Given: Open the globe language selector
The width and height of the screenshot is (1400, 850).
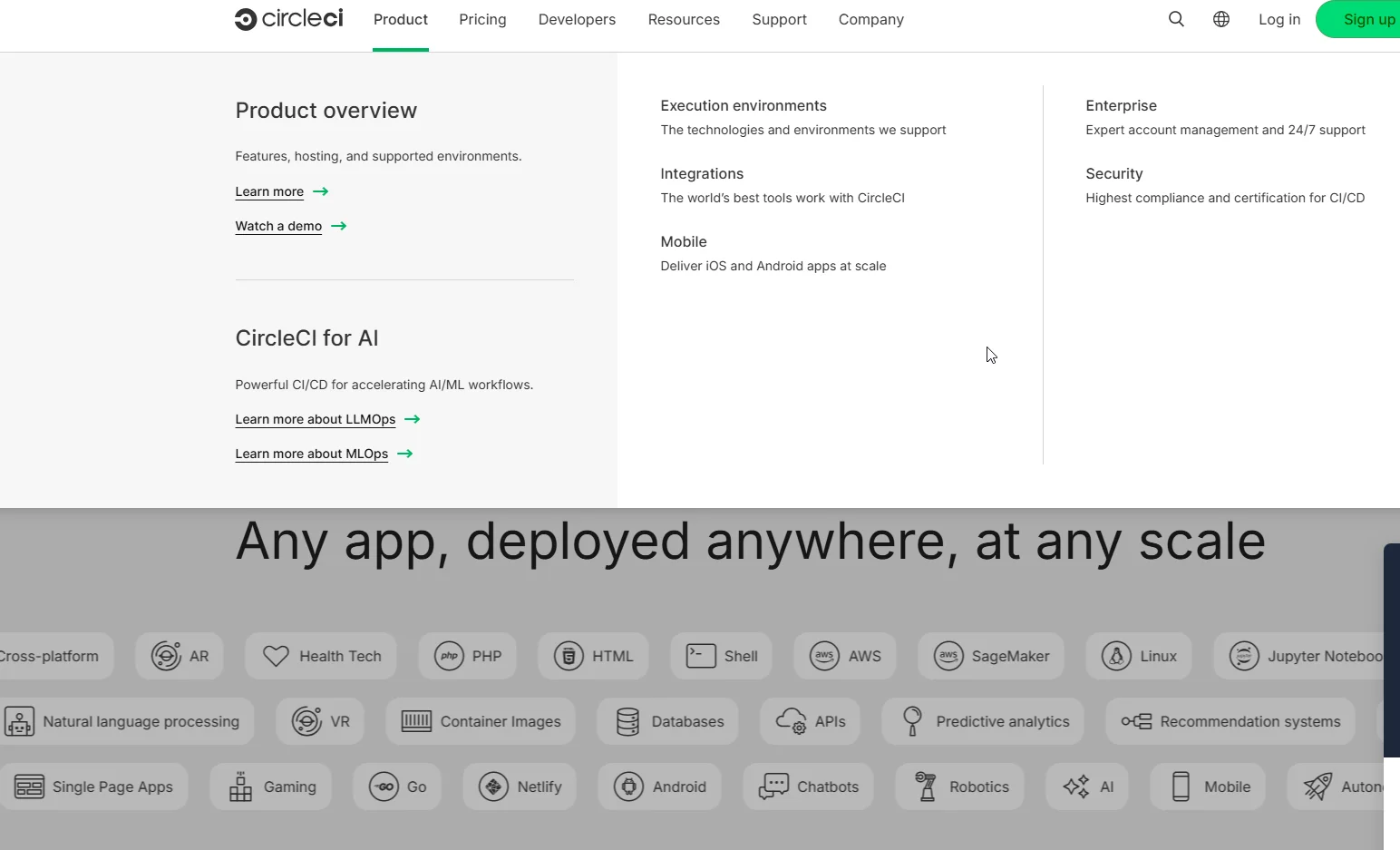Looking at the screenshot, I should [x=1221, y=19].
